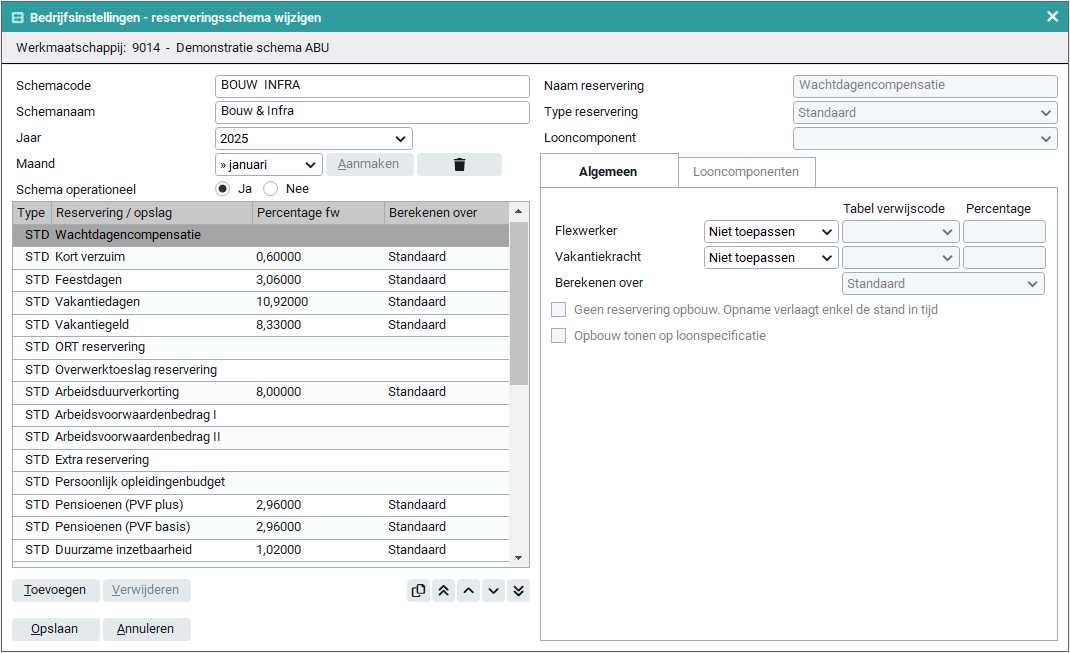Viewport: 1070px width, 653px height.
Task: Move row to top with double-up arrow
Action: pos(444,590)
